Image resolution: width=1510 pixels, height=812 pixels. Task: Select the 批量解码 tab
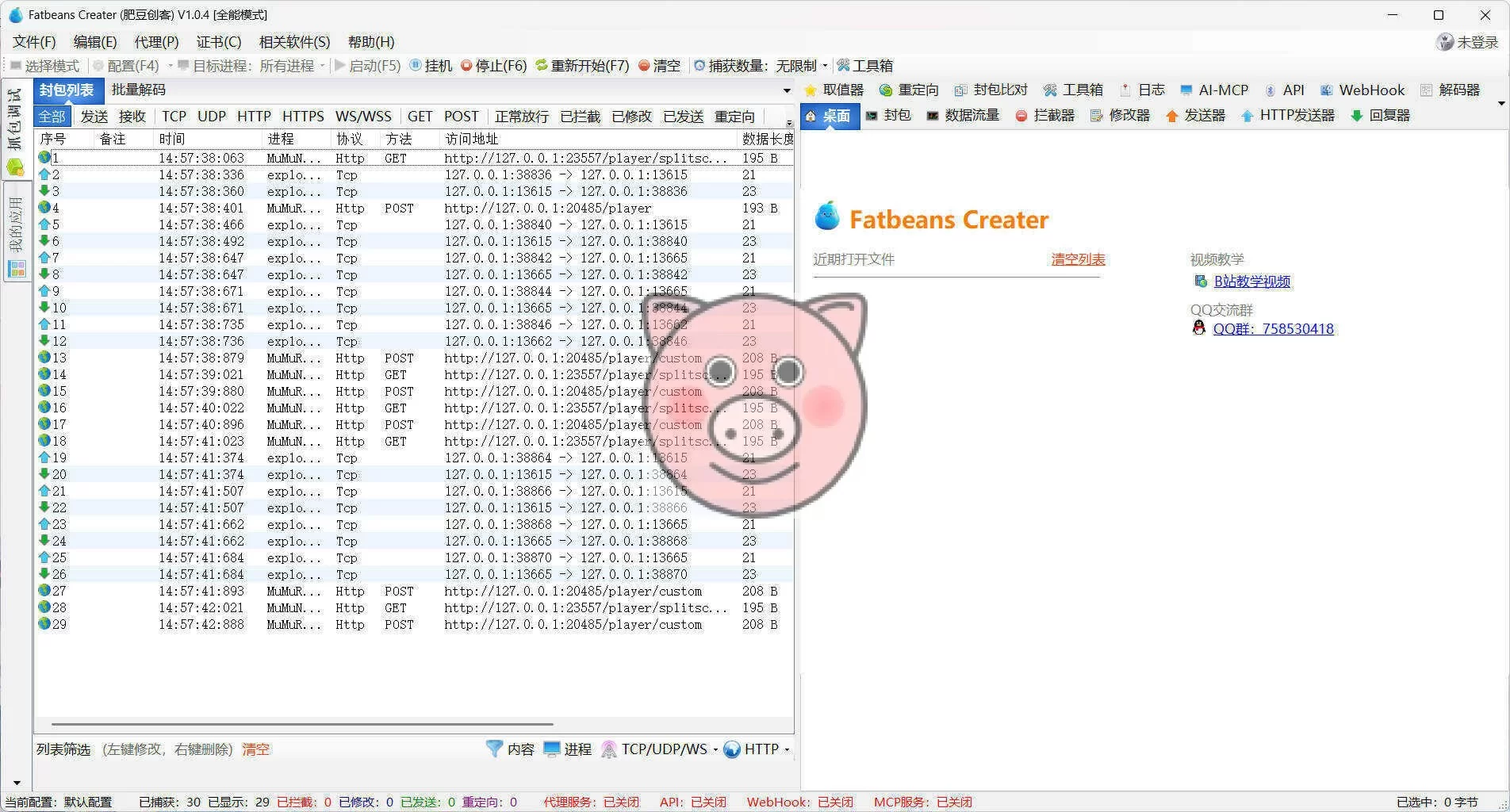[x=138, y=90]
